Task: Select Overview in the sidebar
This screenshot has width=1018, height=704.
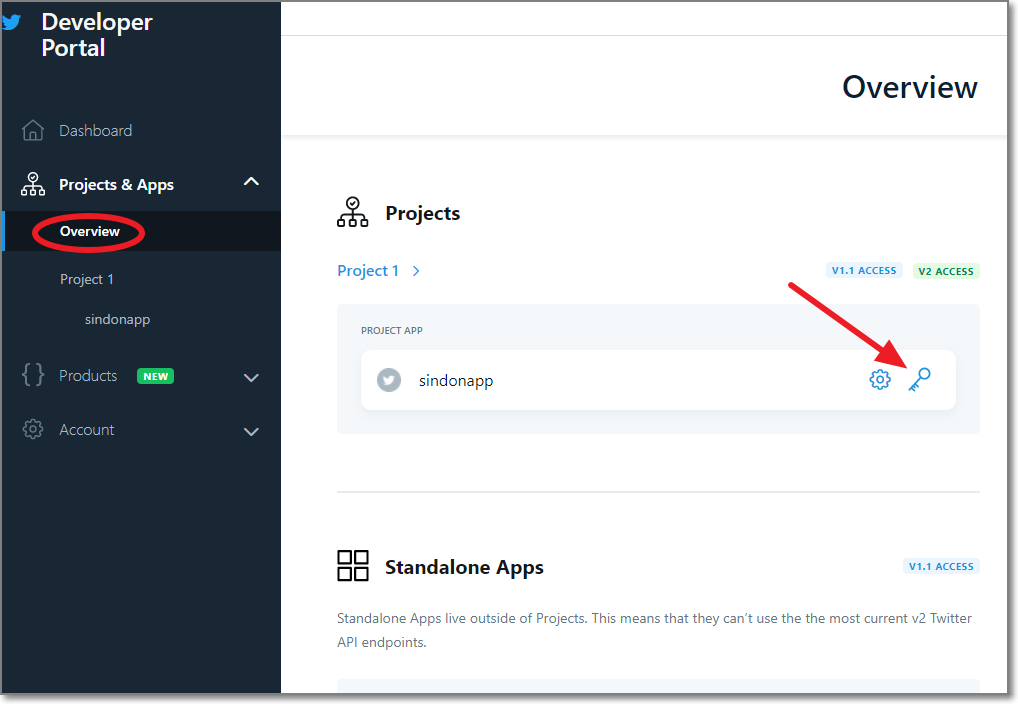Action: point(90,231)
